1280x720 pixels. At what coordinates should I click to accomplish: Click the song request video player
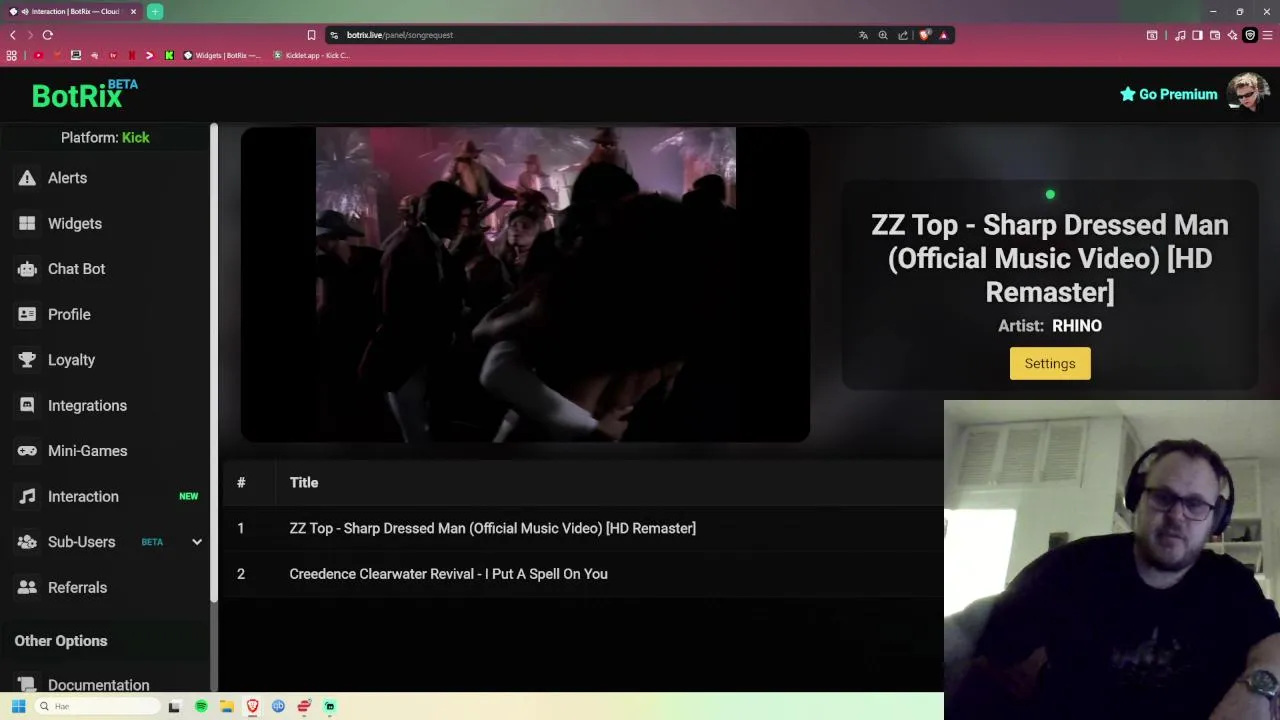point(525,284)
